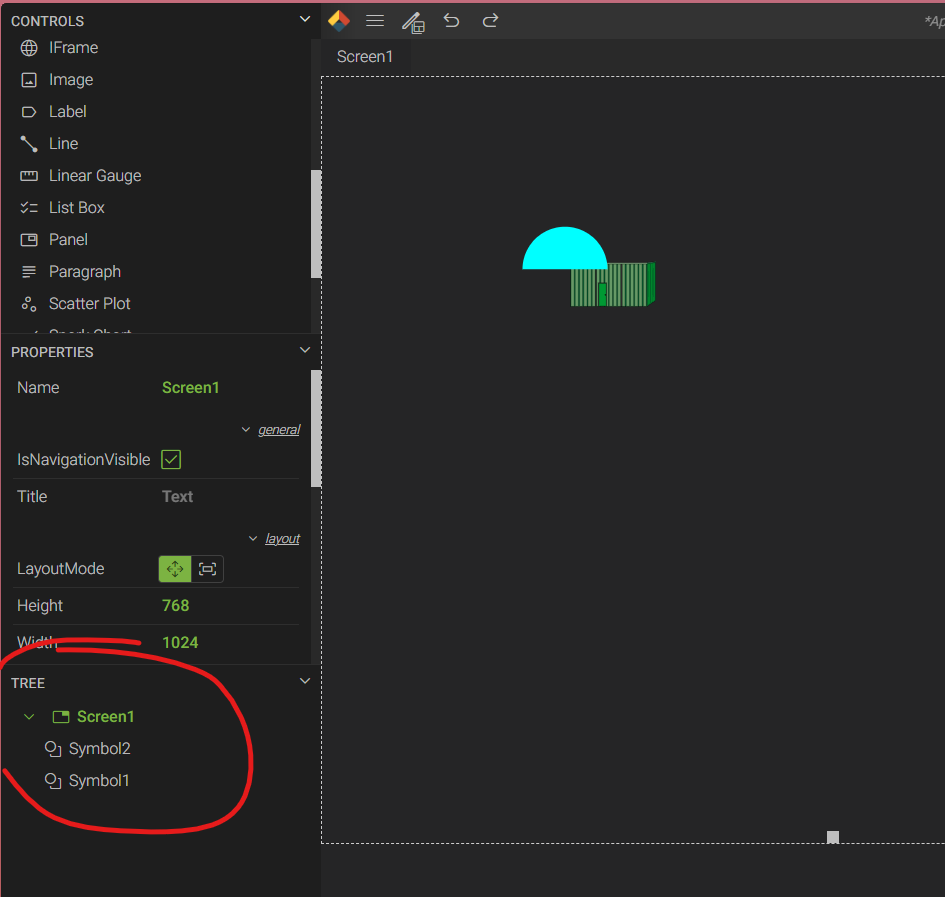Select the IFrame control
The height and width of the screenshot is (897, 945).
[x=73, y=48]
